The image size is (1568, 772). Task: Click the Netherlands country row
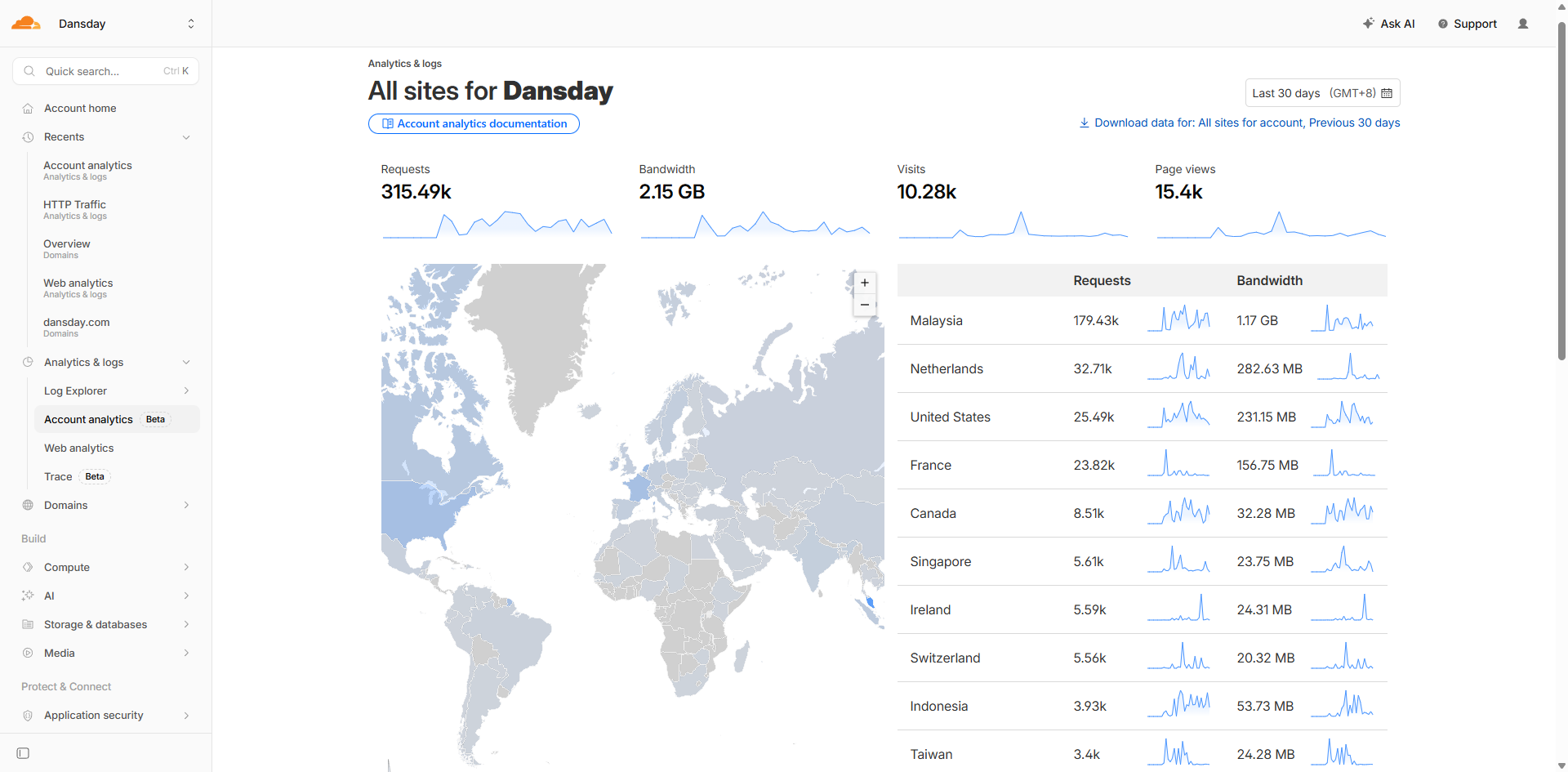[1143, 368]
